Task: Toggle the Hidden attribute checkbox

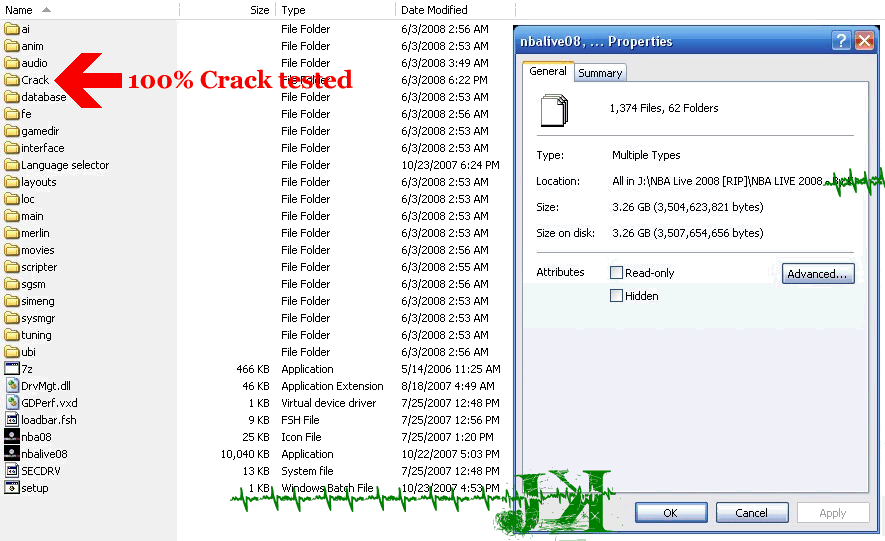Action: [x=616, y=296]
